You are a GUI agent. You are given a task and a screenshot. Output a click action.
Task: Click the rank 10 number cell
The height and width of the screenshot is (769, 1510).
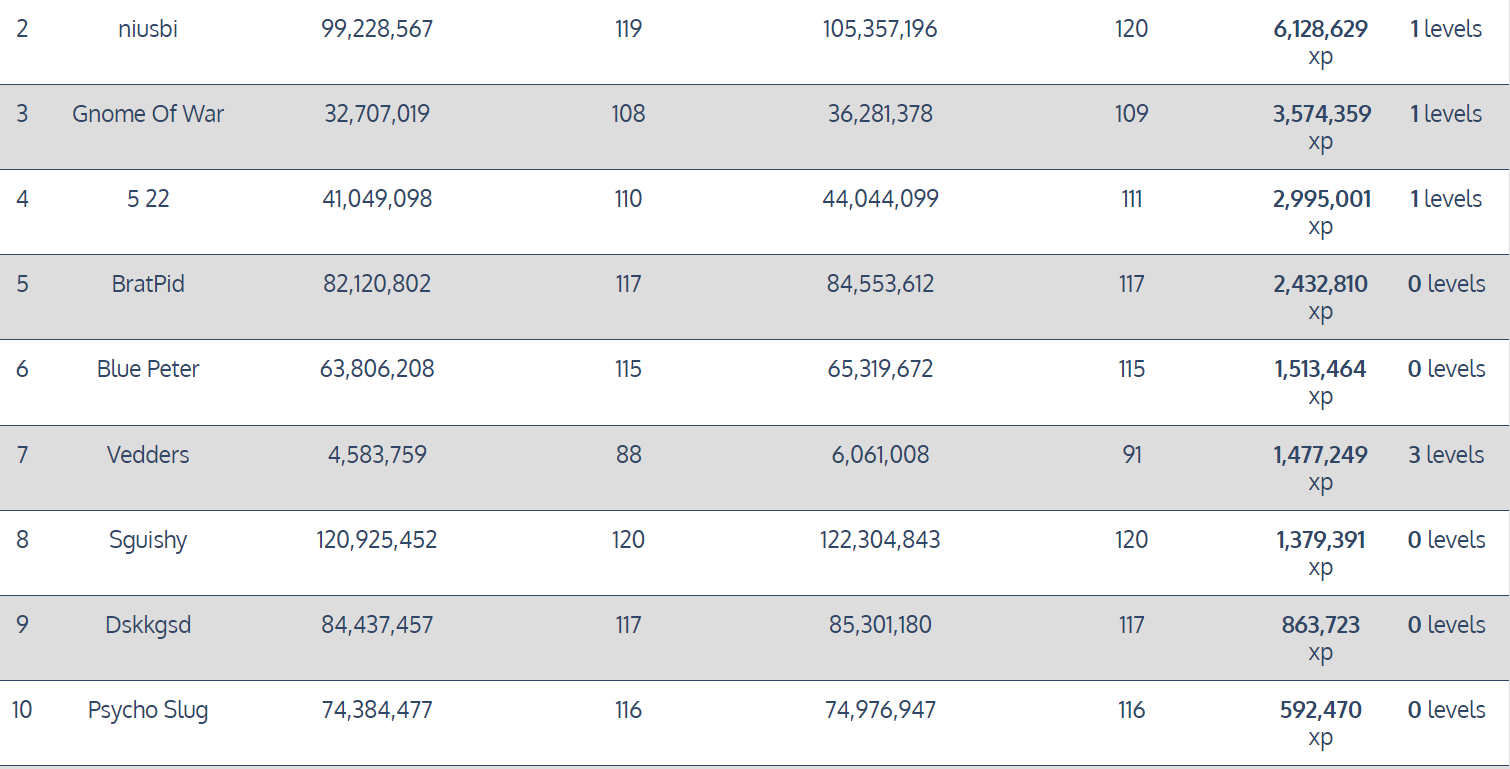click(22, 710)
